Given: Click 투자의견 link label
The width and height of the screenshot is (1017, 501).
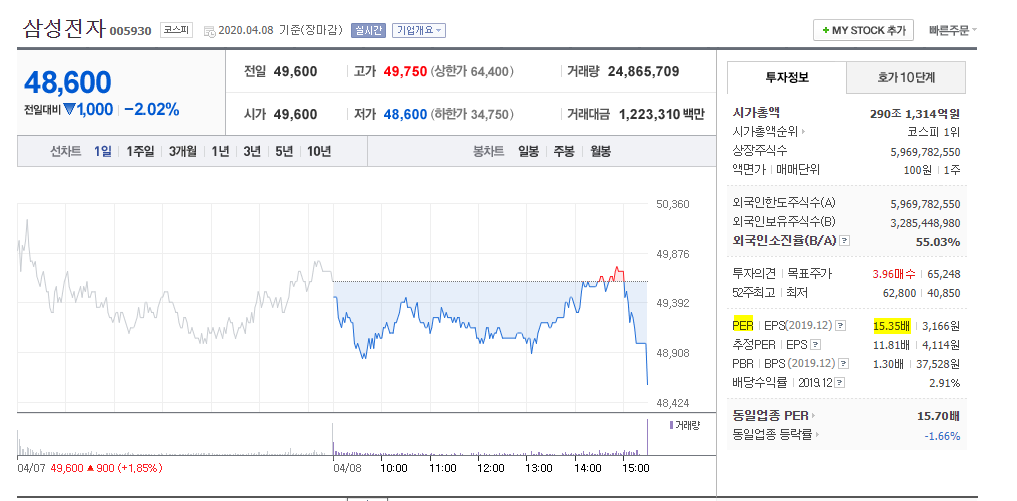Looking at the screenshot, I should tap(754, 274).
